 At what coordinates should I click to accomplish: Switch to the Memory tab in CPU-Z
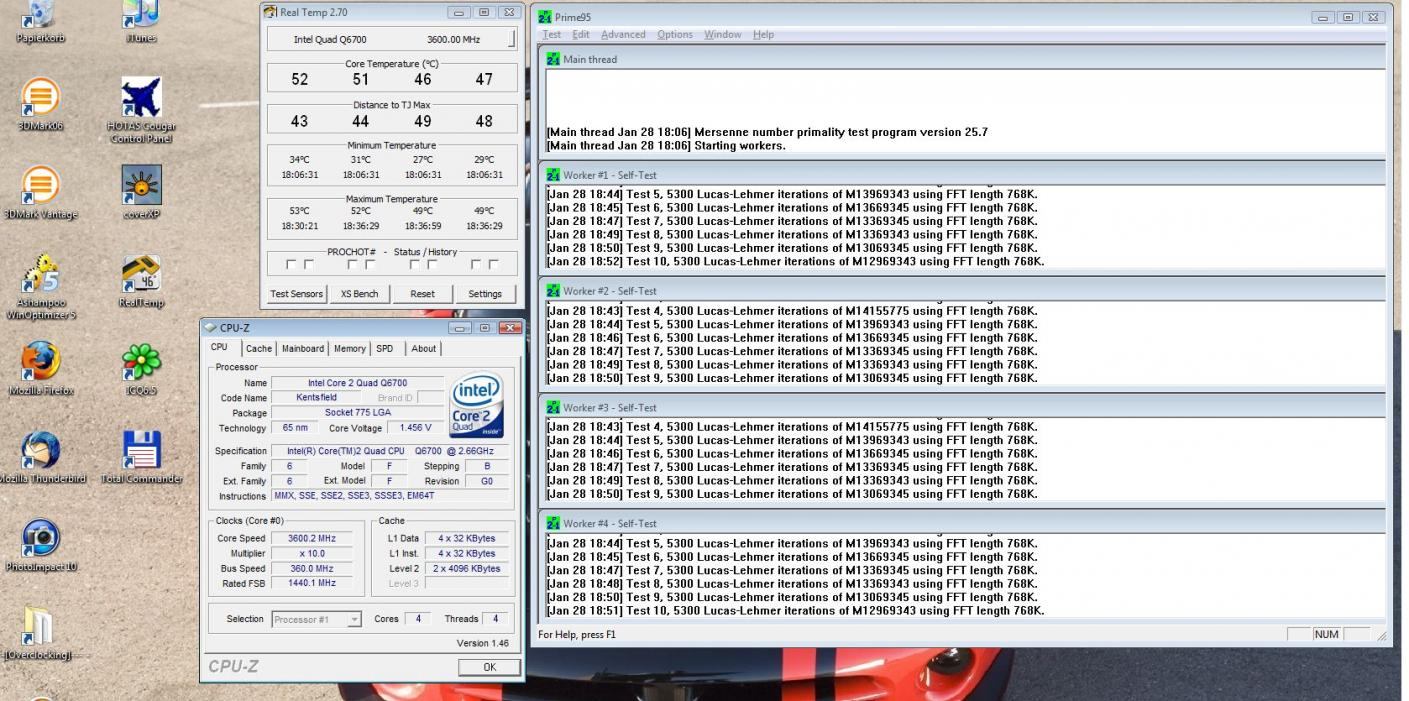(349, 349)
